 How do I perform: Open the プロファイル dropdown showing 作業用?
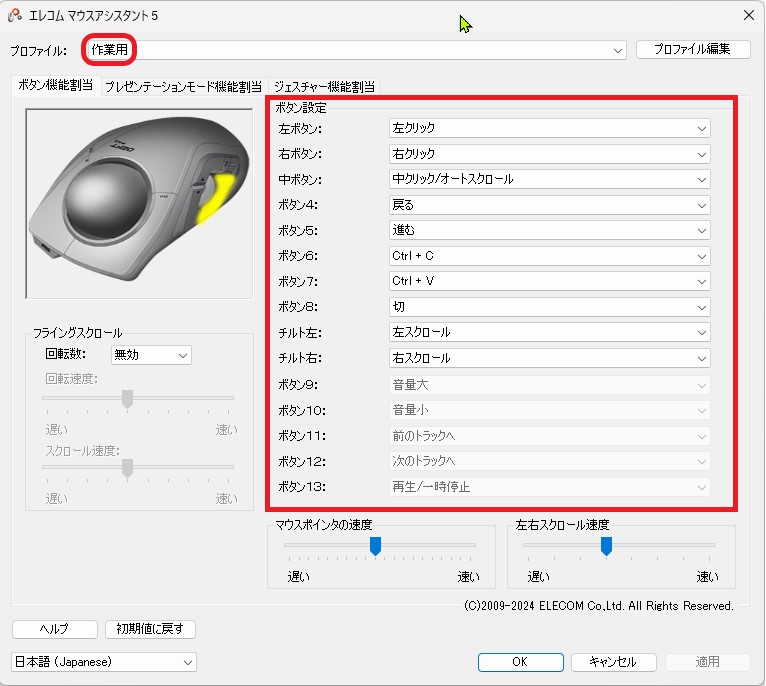pyautogui.click(x=355, y=50)
